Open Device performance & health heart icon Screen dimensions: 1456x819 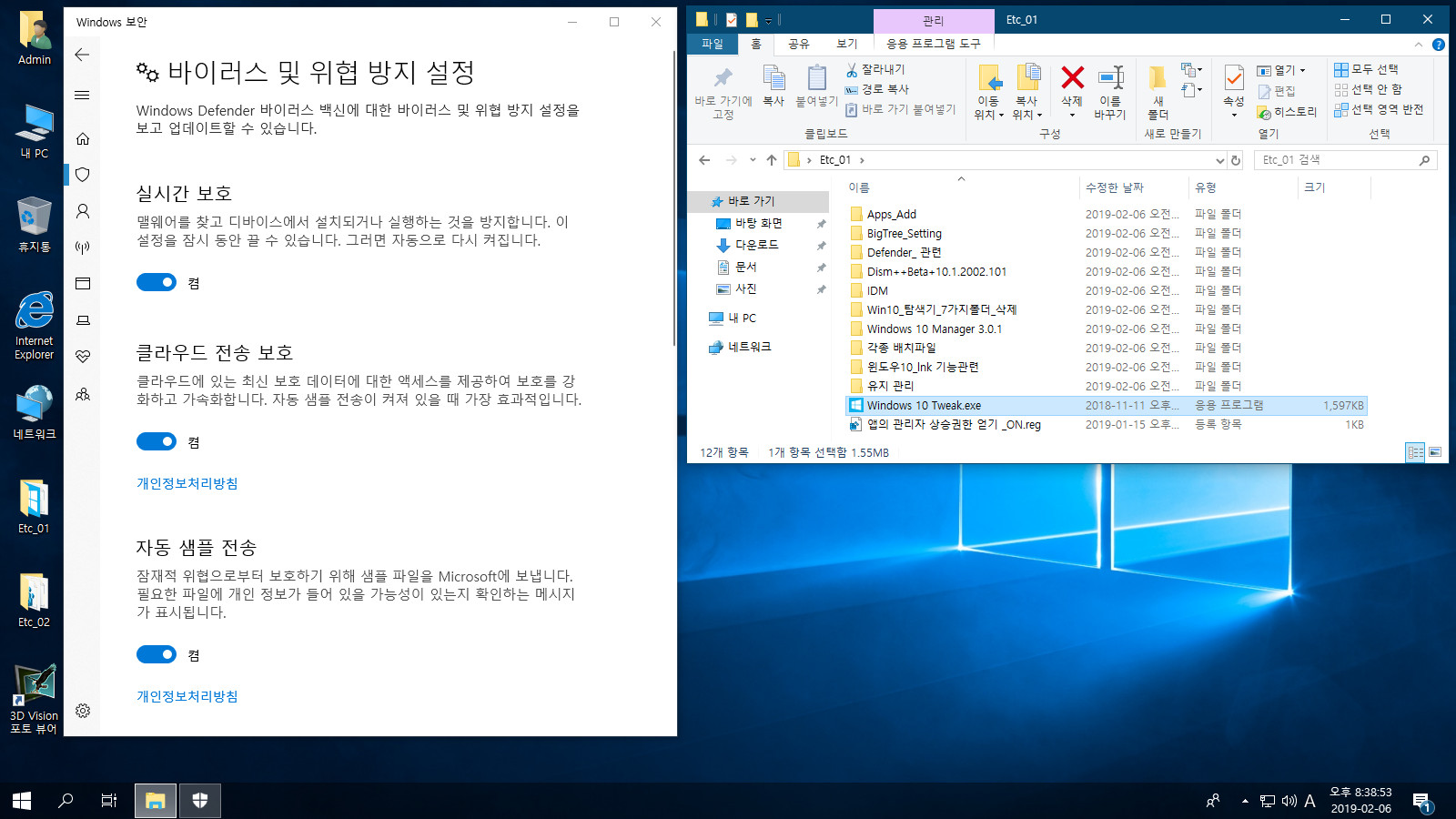83,357
